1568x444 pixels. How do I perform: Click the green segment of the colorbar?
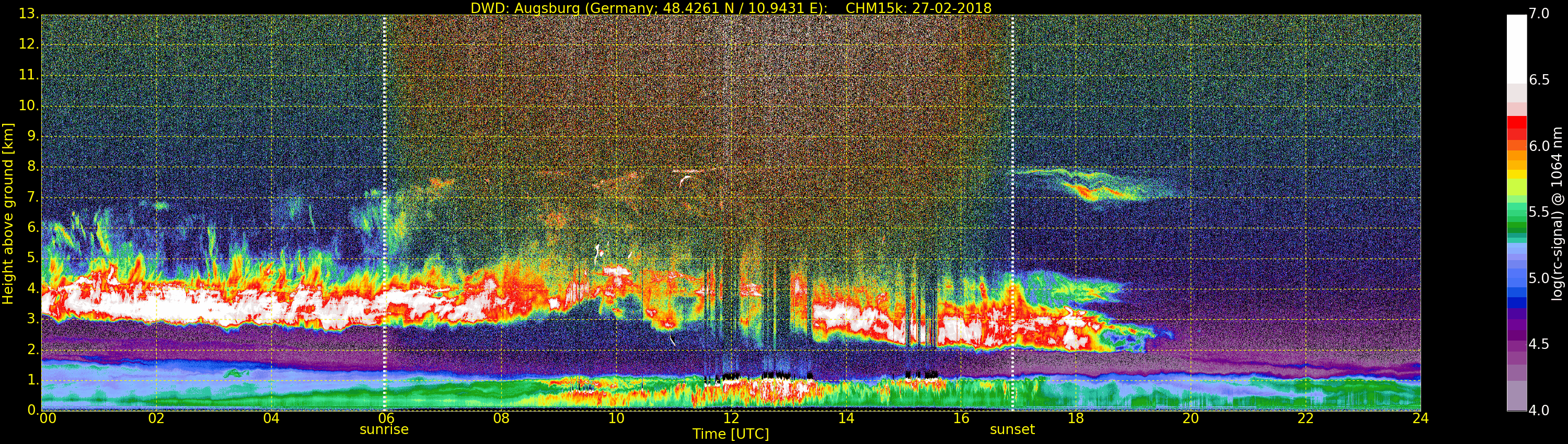[1516, 226]
